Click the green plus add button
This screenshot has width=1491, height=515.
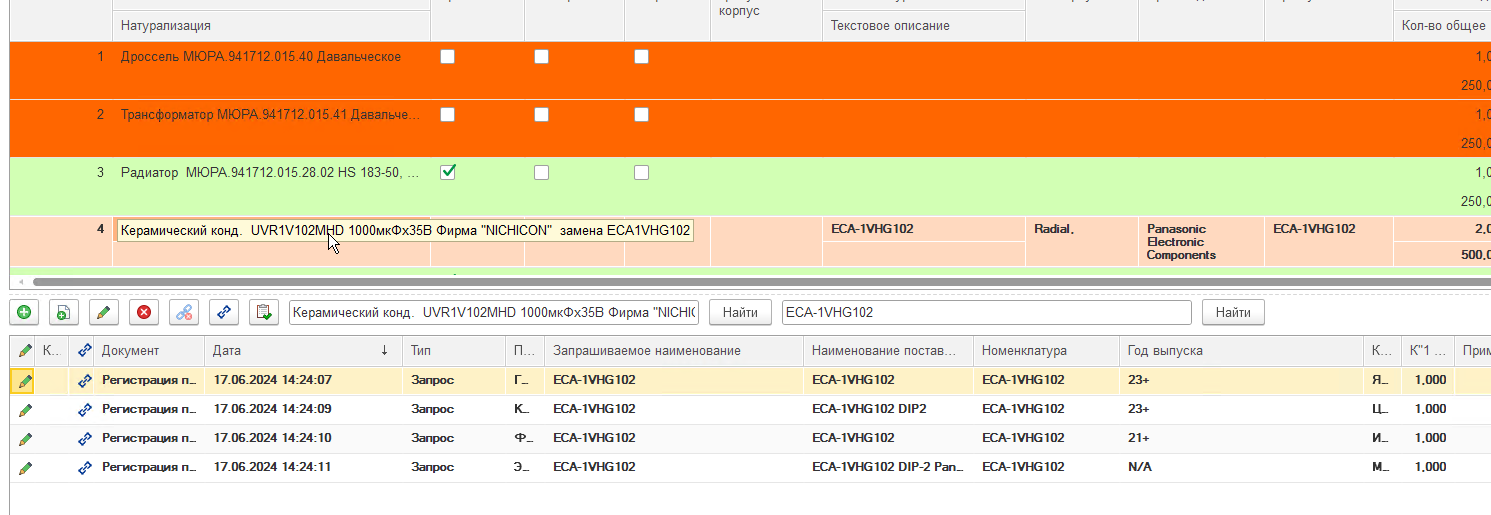(24, 313)
